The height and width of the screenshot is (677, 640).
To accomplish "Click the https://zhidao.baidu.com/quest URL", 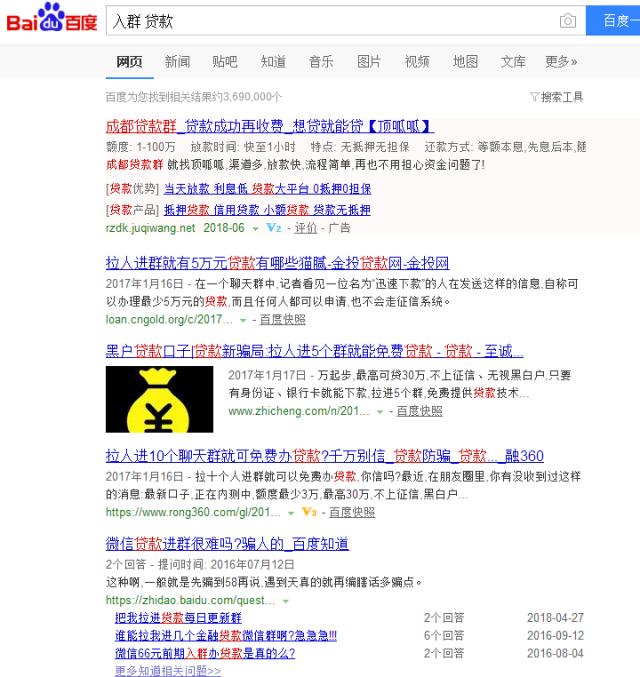I will click(x=190, y=600).
